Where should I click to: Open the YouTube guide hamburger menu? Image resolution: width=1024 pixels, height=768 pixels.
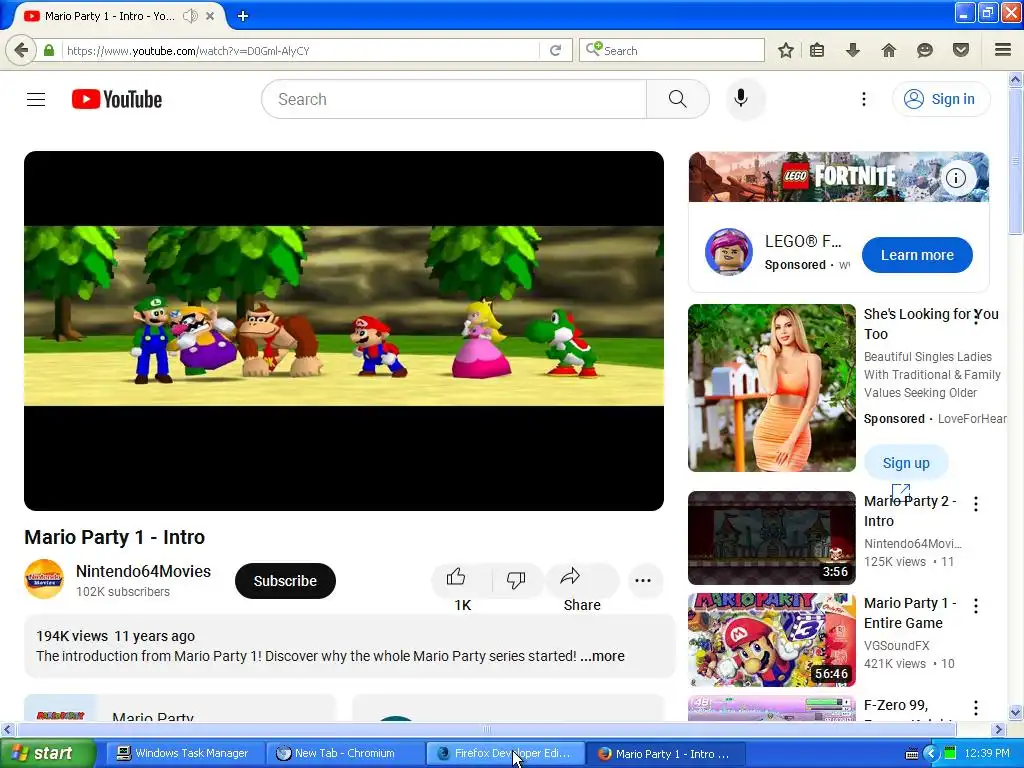[36, 99]
